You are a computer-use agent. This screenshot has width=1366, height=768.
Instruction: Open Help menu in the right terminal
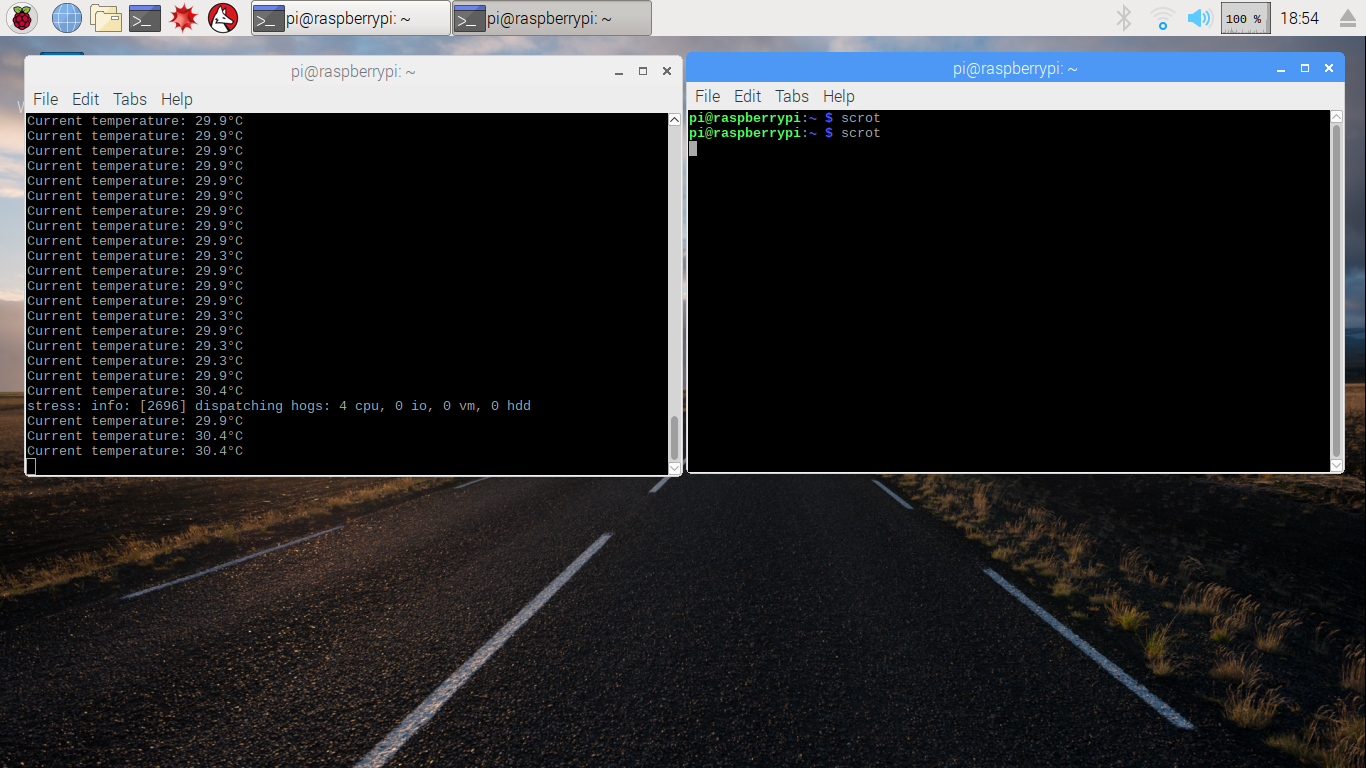(839, 96)
